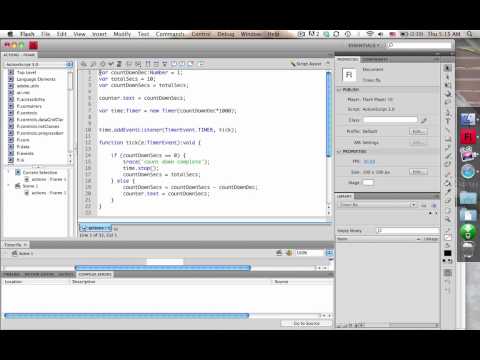
Task: Click the Show code hint icon
Action: click(x=129, y=64)
